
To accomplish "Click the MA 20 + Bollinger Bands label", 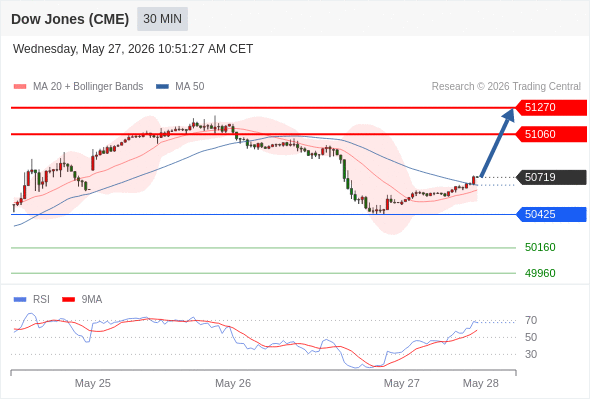I will [x=88, y=87].
